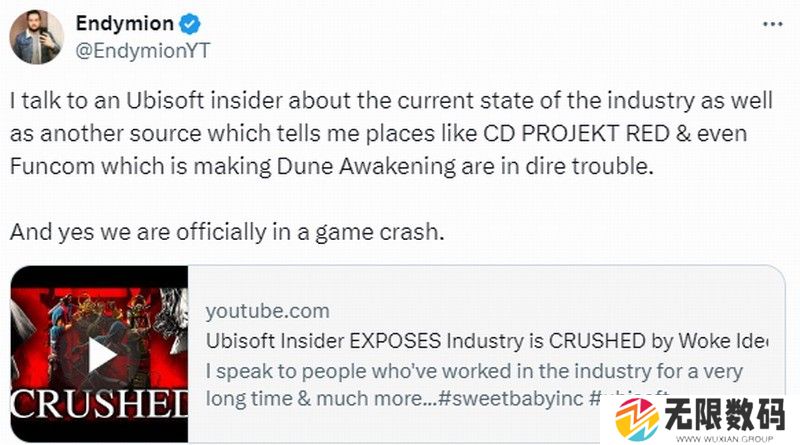Click the card description starting "I speak to people"
800x445 pixels.
coord(475,372)
